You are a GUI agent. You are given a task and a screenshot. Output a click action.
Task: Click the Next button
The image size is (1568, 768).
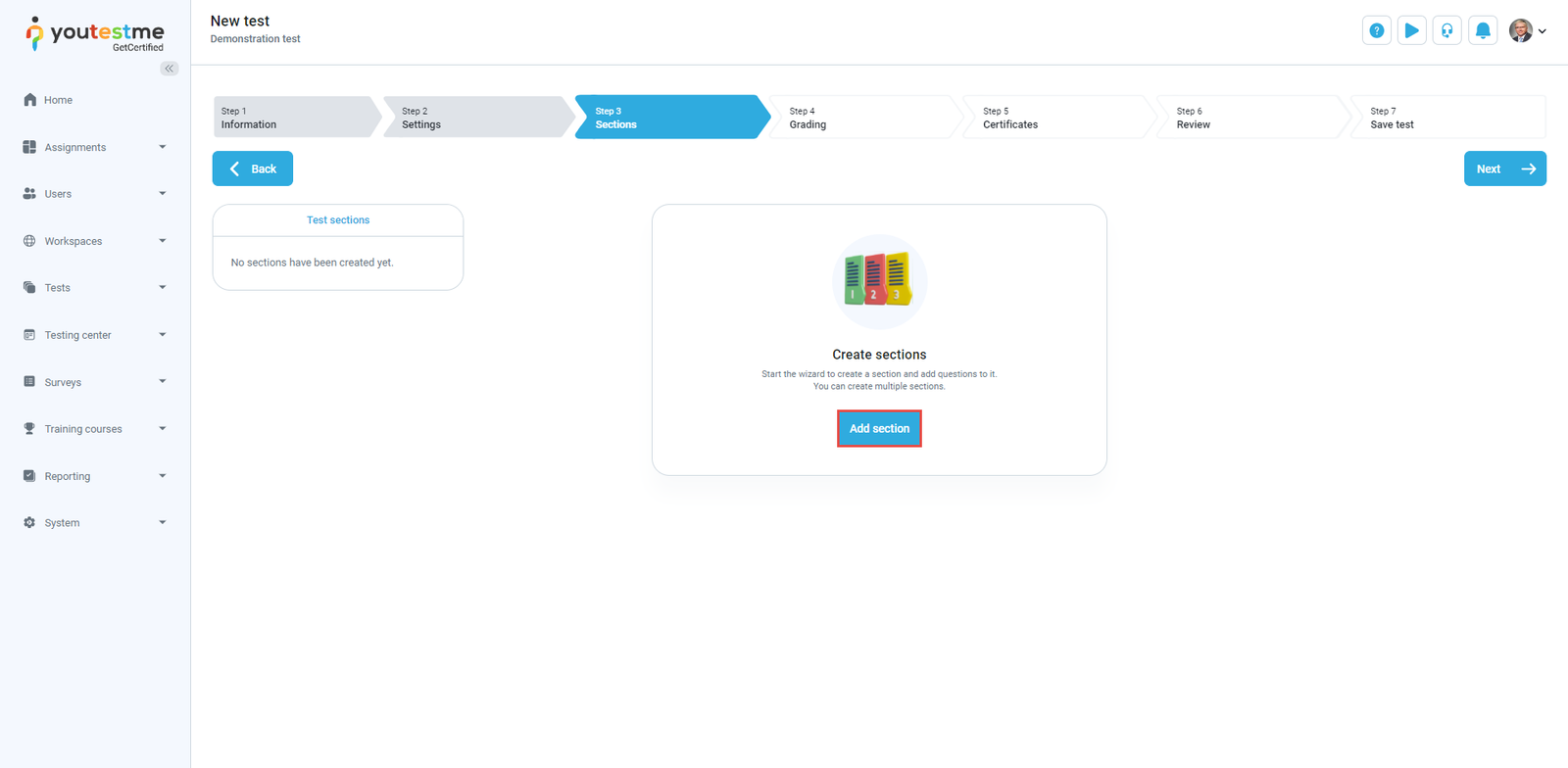point(1504,168)
